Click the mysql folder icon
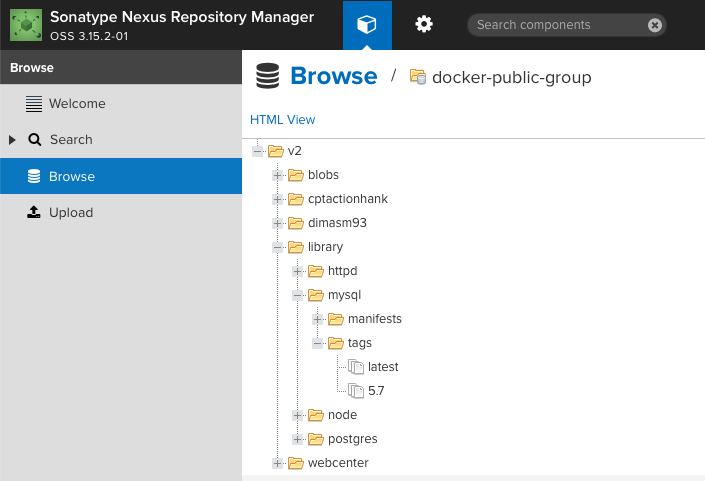The image size is (705, 481). click(316, 295)
